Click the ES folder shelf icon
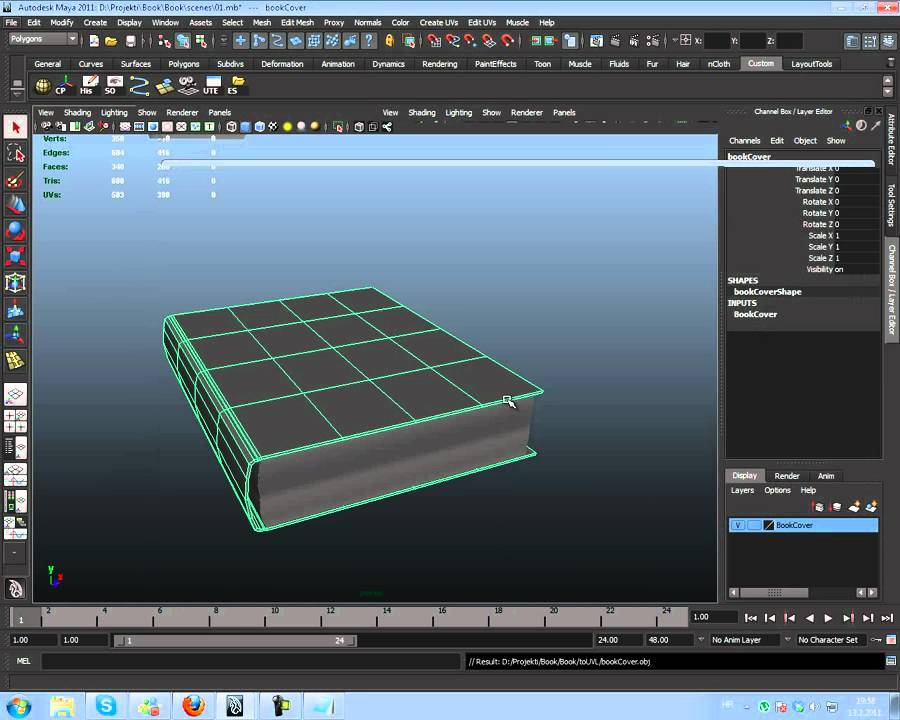The image size is (900, 720). click(x=235, y=85)
